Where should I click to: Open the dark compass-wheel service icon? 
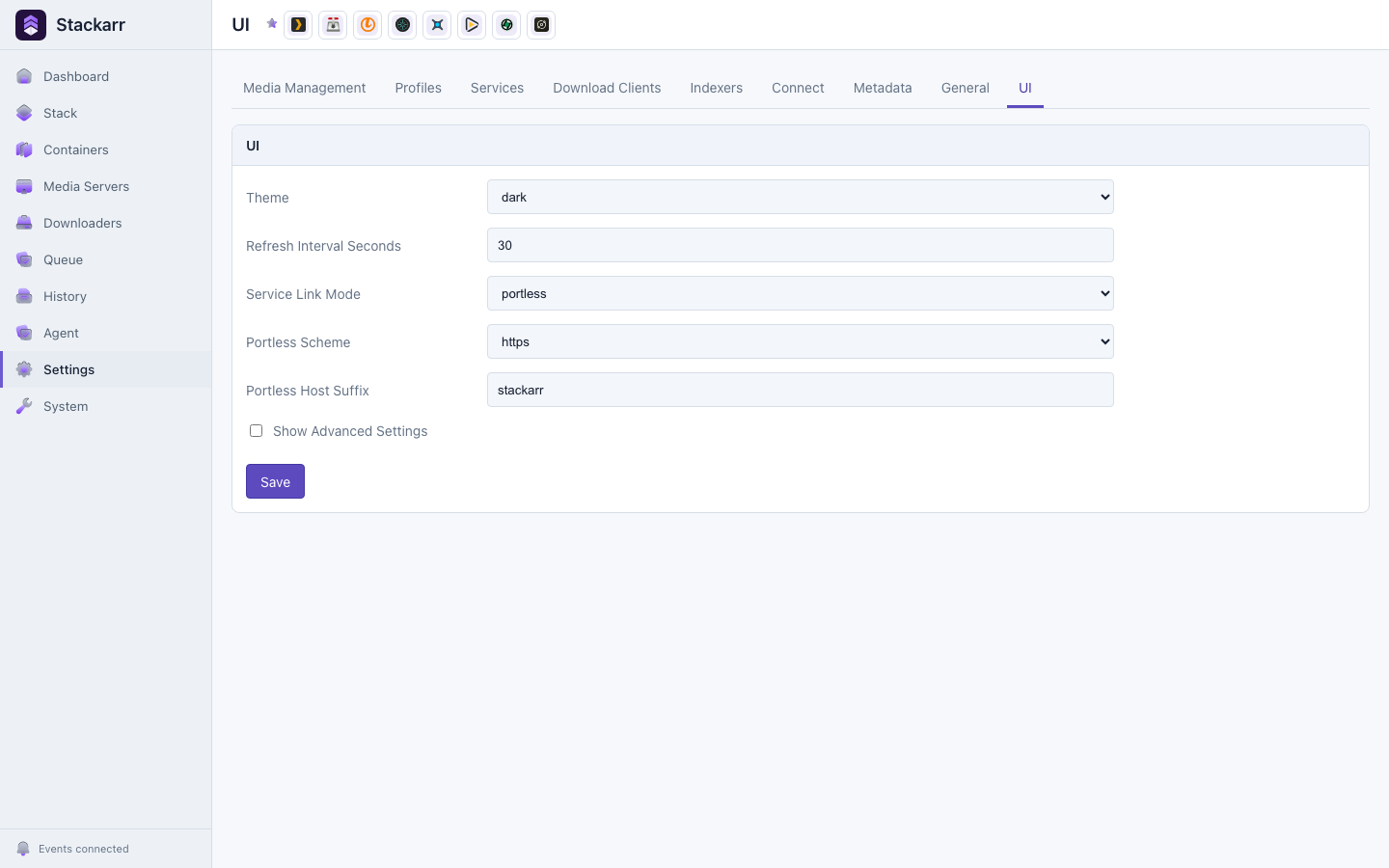(x=403, y=25)
